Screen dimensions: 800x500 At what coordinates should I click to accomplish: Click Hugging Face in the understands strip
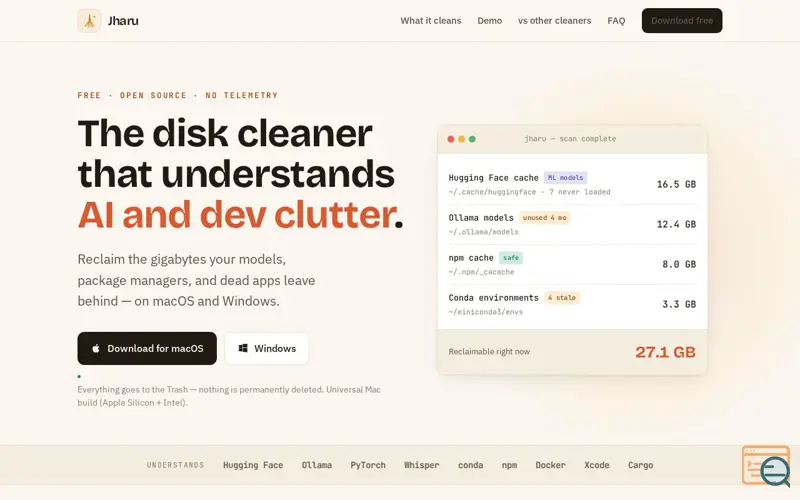click(253, 465)
